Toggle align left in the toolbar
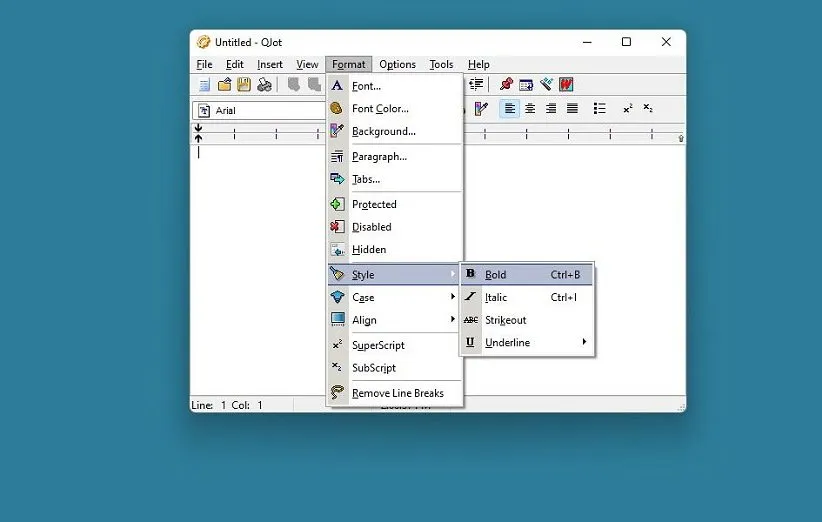Screen dimensions: 822x522 [510, 109]
